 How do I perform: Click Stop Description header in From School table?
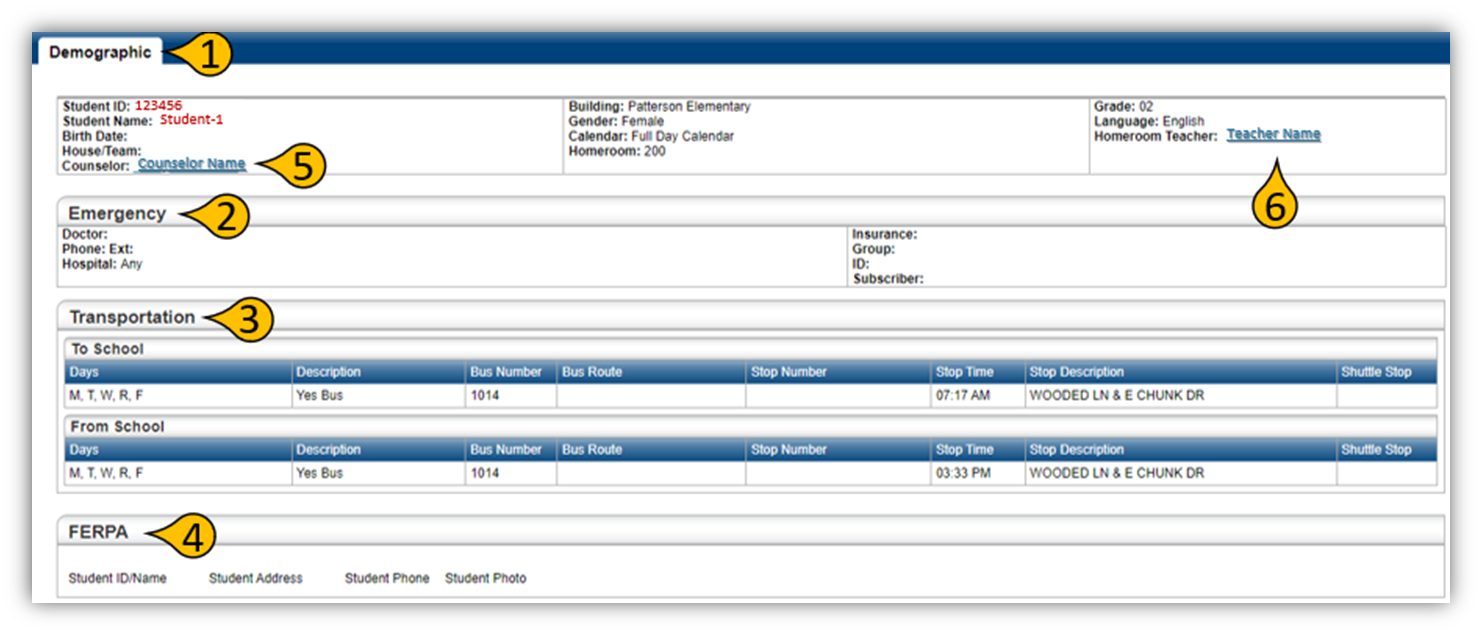click(1076, 450)
